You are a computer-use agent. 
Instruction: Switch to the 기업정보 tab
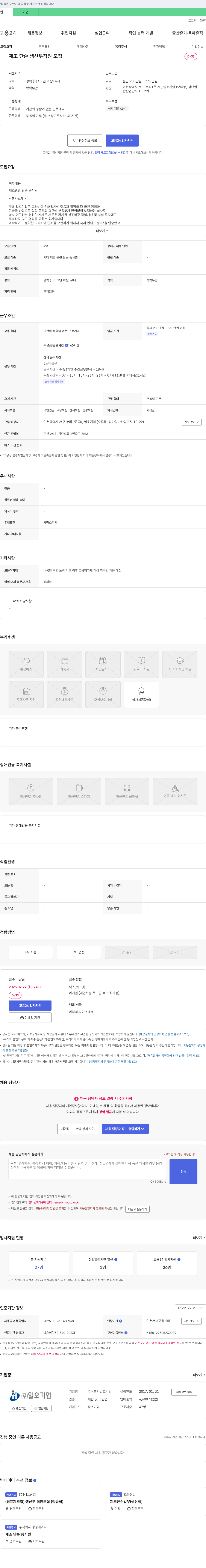click(x=197, y=46)
